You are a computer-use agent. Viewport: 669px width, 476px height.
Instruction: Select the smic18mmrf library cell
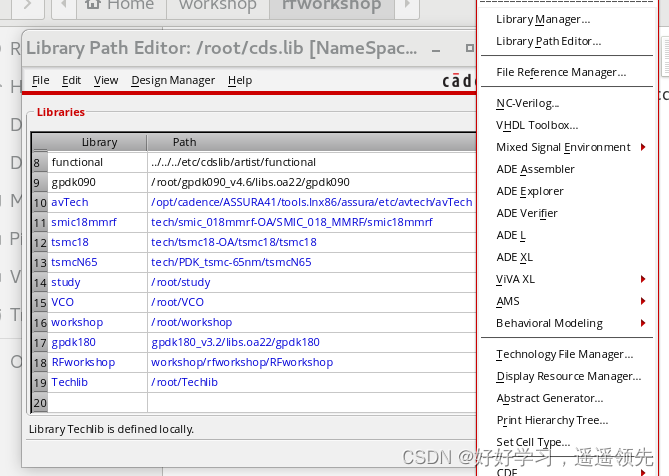click(x=97, y=223)
